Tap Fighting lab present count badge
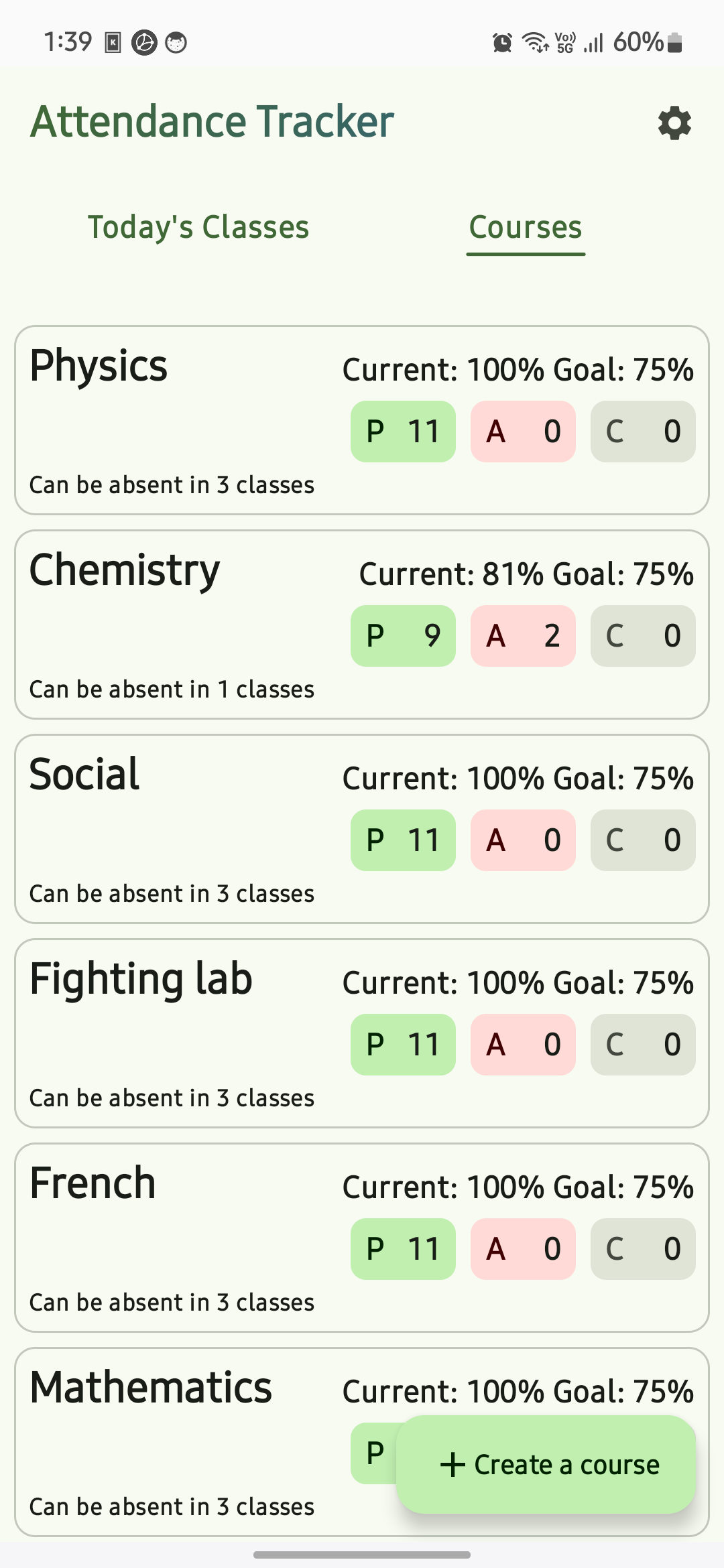The height and width of the screenshot is (1568, 724). tap(403, 1045)
